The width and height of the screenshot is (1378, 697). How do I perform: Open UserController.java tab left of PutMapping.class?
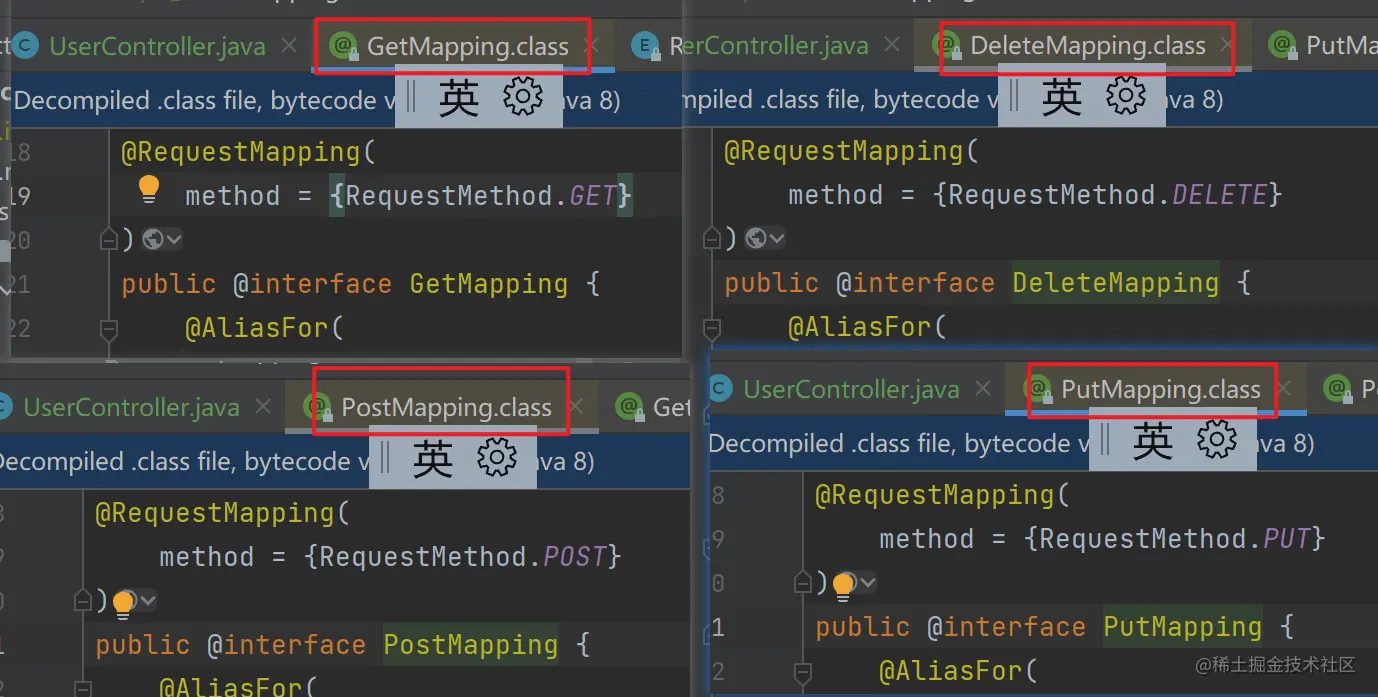tap(851, 389)
